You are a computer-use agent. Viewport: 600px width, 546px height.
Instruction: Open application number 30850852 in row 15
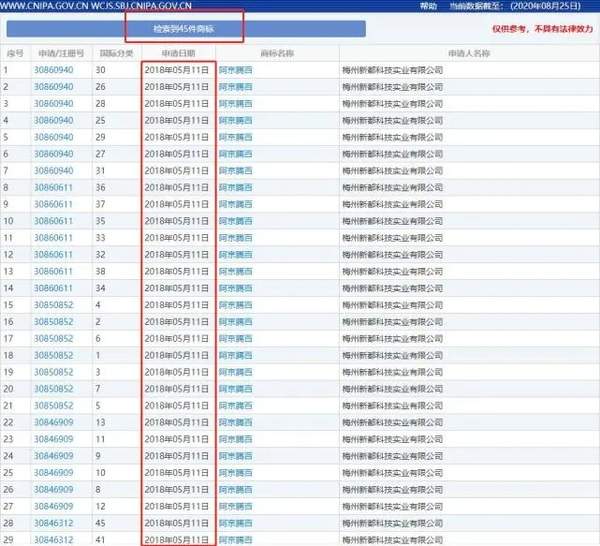tap(54, 305)
